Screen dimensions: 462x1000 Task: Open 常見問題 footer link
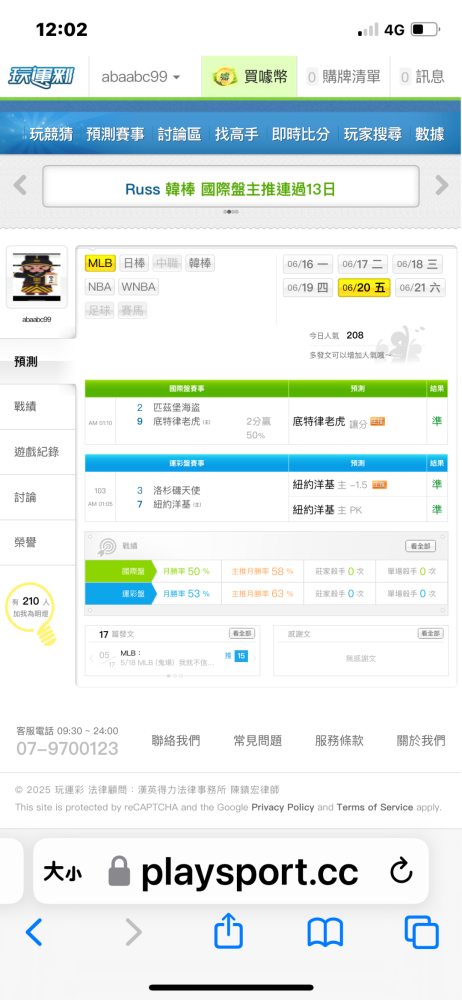(258, 740)
